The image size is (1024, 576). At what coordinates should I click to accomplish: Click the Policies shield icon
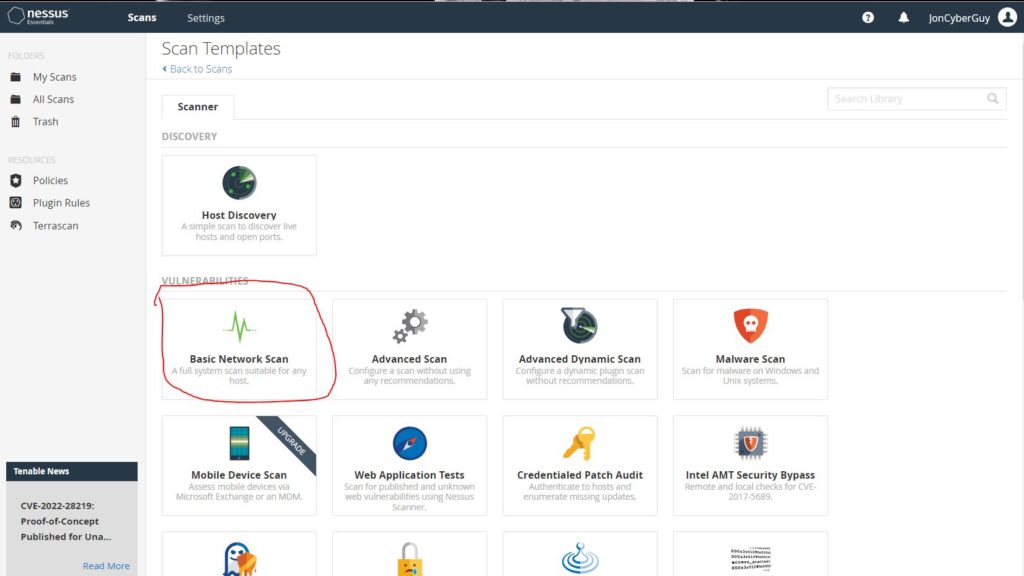click(16, 180)
